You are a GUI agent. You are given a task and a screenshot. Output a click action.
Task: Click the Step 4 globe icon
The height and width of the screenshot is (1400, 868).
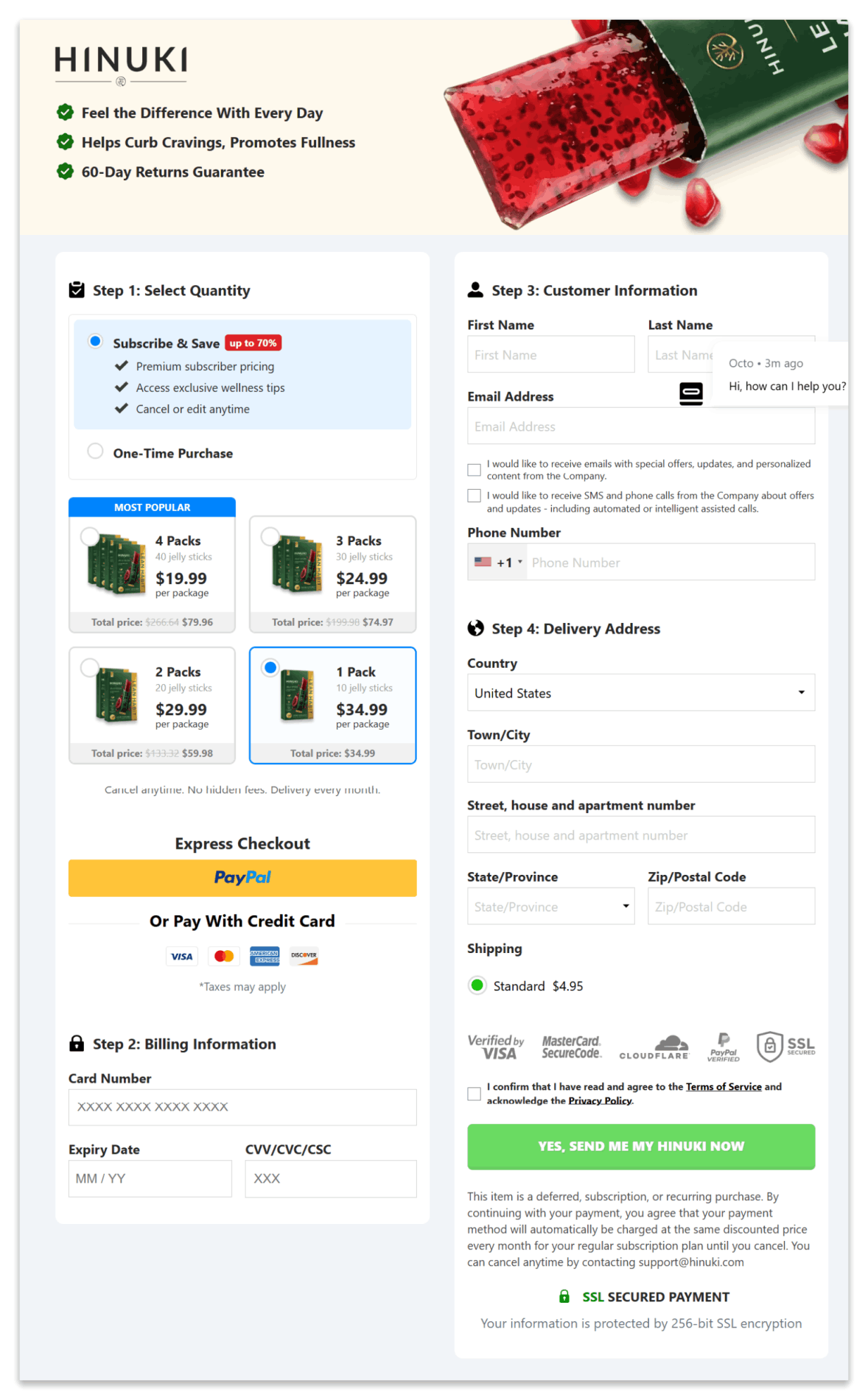(x=476, y=628)
